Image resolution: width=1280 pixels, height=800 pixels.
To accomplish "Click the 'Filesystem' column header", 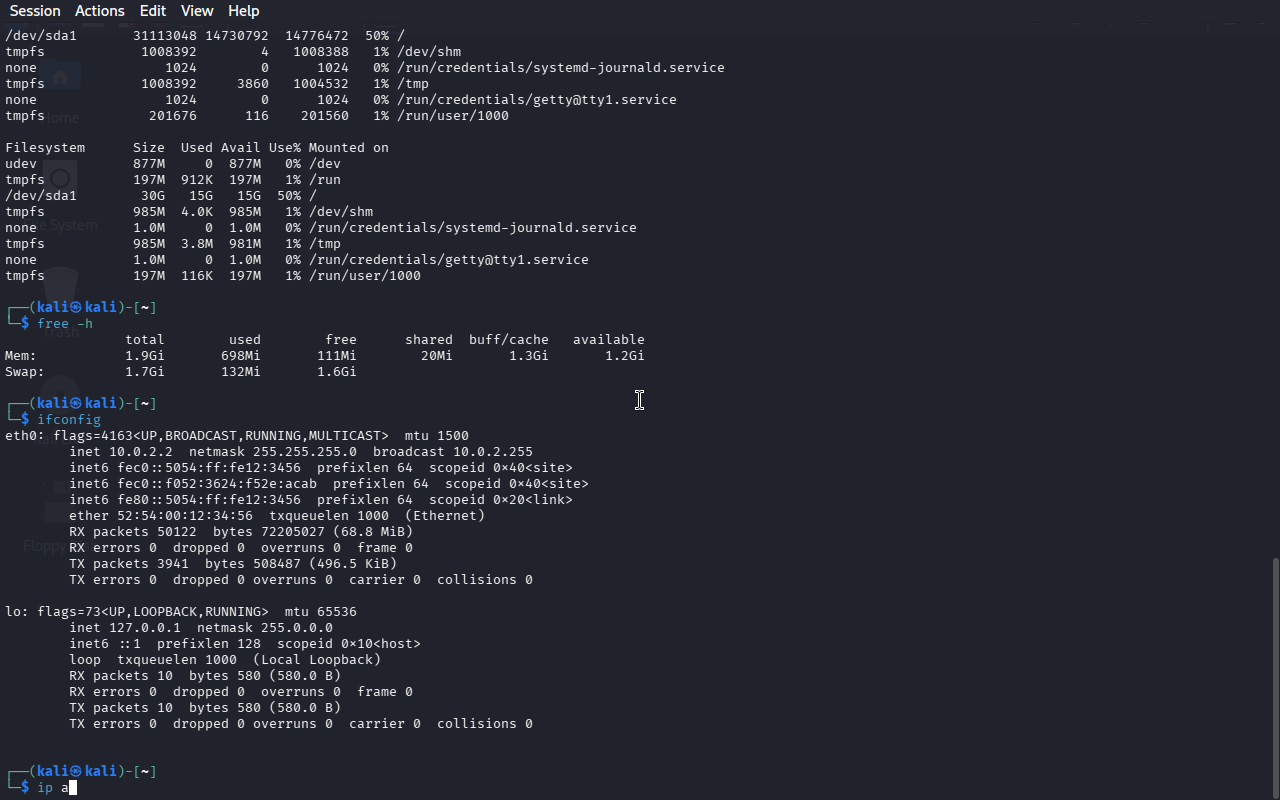I will tap(45, 148).
